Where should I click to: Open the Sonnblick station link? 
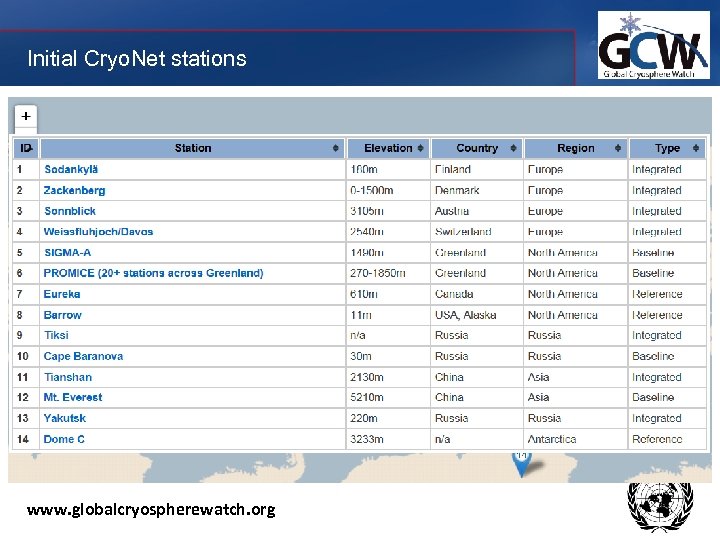tap(70, 211)
